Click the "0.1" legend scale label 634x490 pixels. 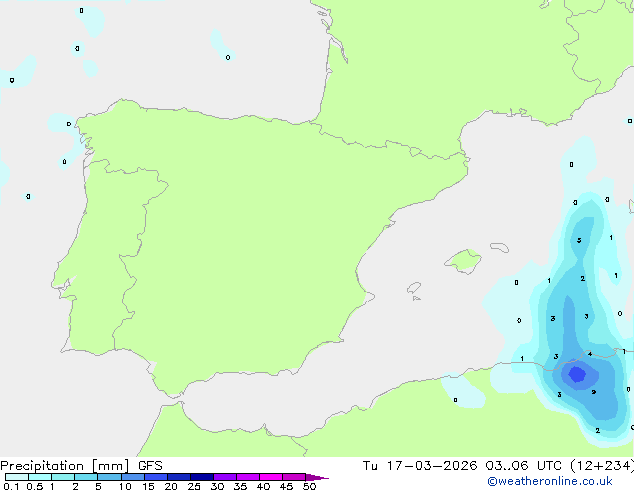tap(11, 486)
